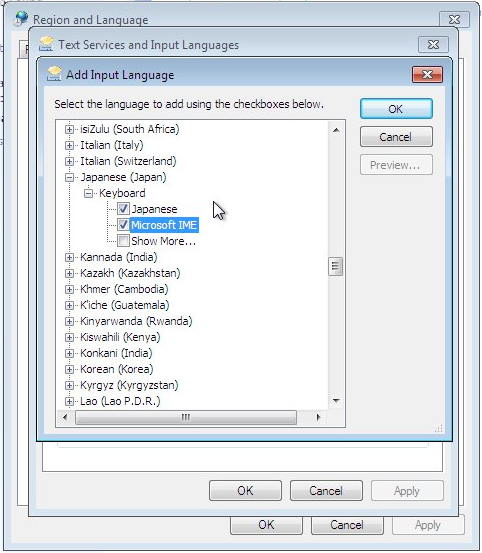Click the Region and Language globe icon
The width and height of the screenshot is (482, 553).
(21, 18)
